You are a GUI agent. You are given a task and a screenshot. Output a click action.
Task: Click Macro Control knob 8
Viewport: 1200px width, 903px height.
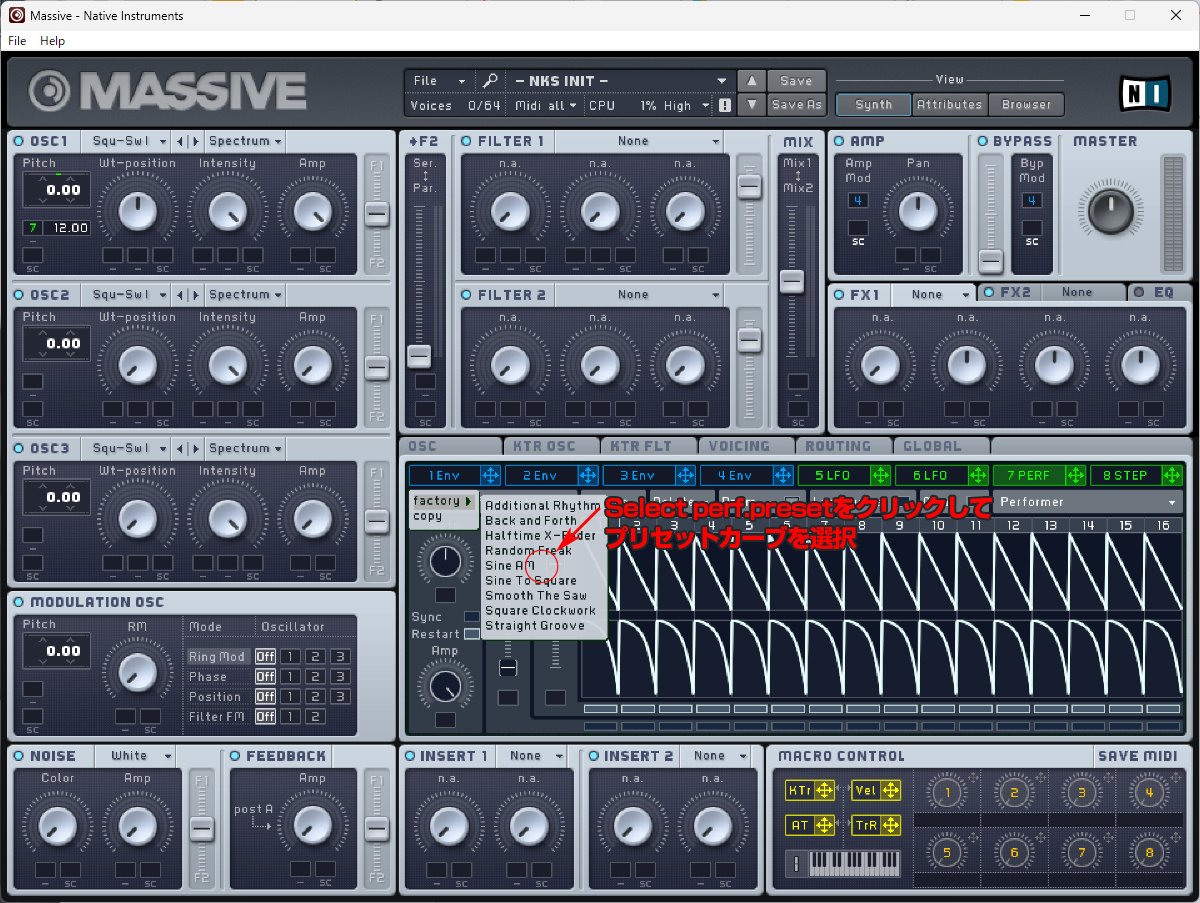[x=1149, y=853]
